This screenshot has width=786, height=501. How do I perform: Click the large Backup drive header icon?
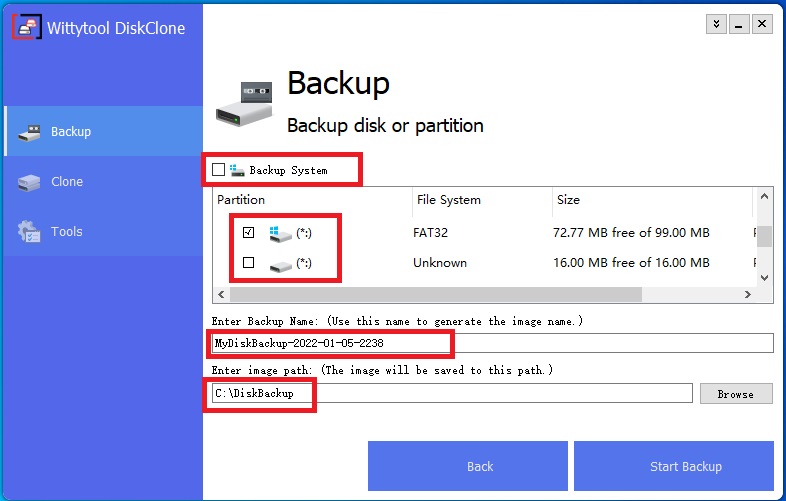(x=244, y=104)
